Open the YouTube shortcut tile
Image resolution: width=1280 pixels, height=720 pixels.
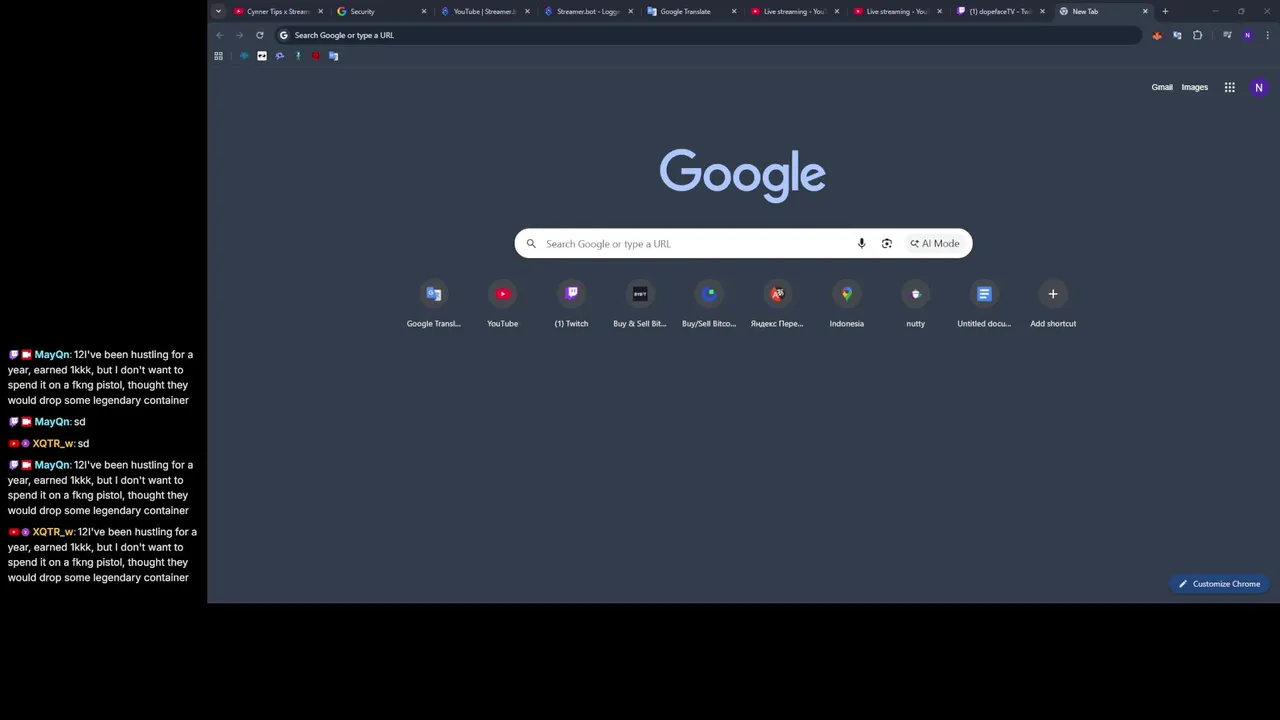point(502,304)
